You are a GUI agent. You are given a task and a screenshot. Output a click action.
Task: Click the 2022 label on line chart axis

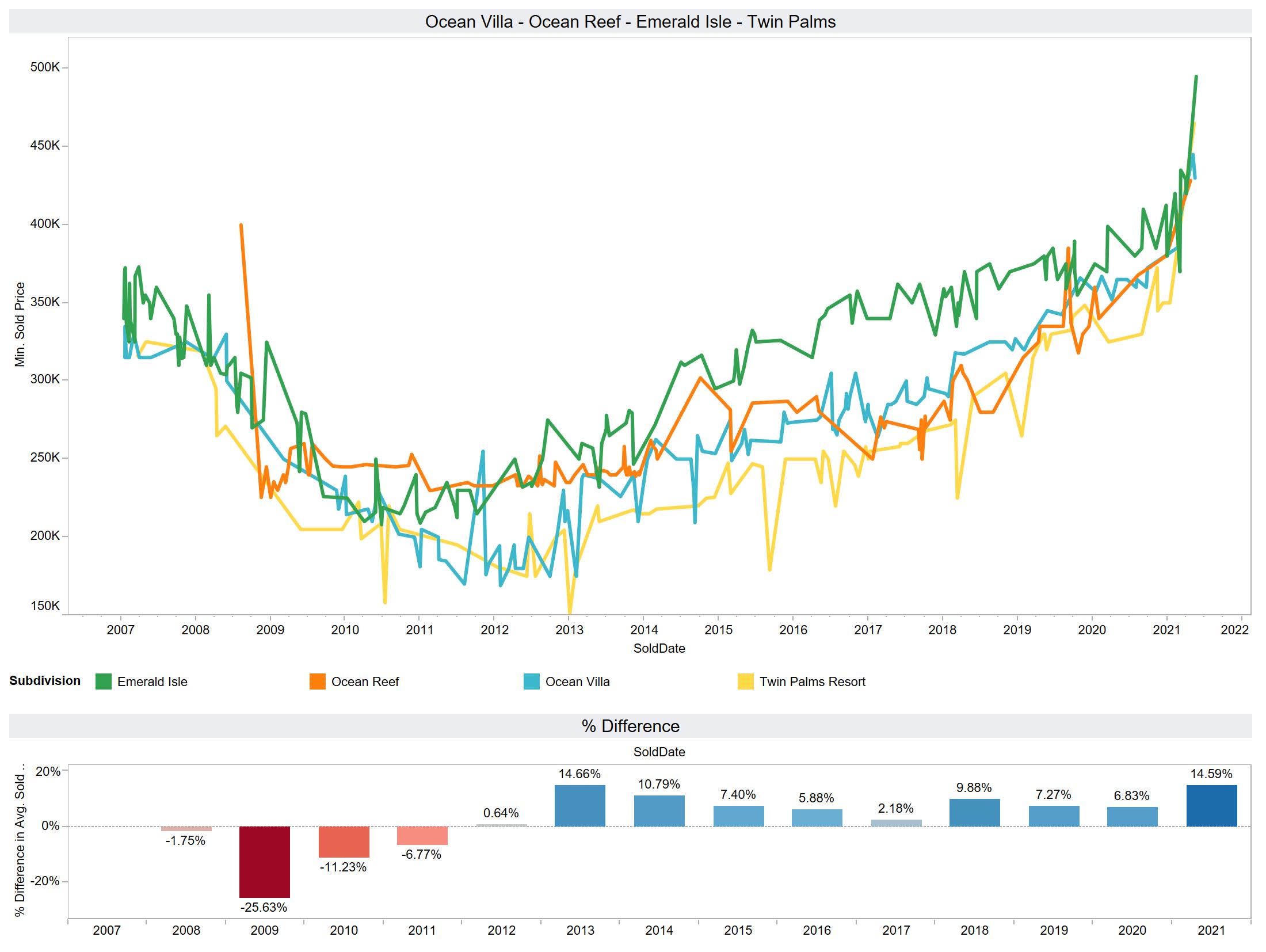point(1235,630)
